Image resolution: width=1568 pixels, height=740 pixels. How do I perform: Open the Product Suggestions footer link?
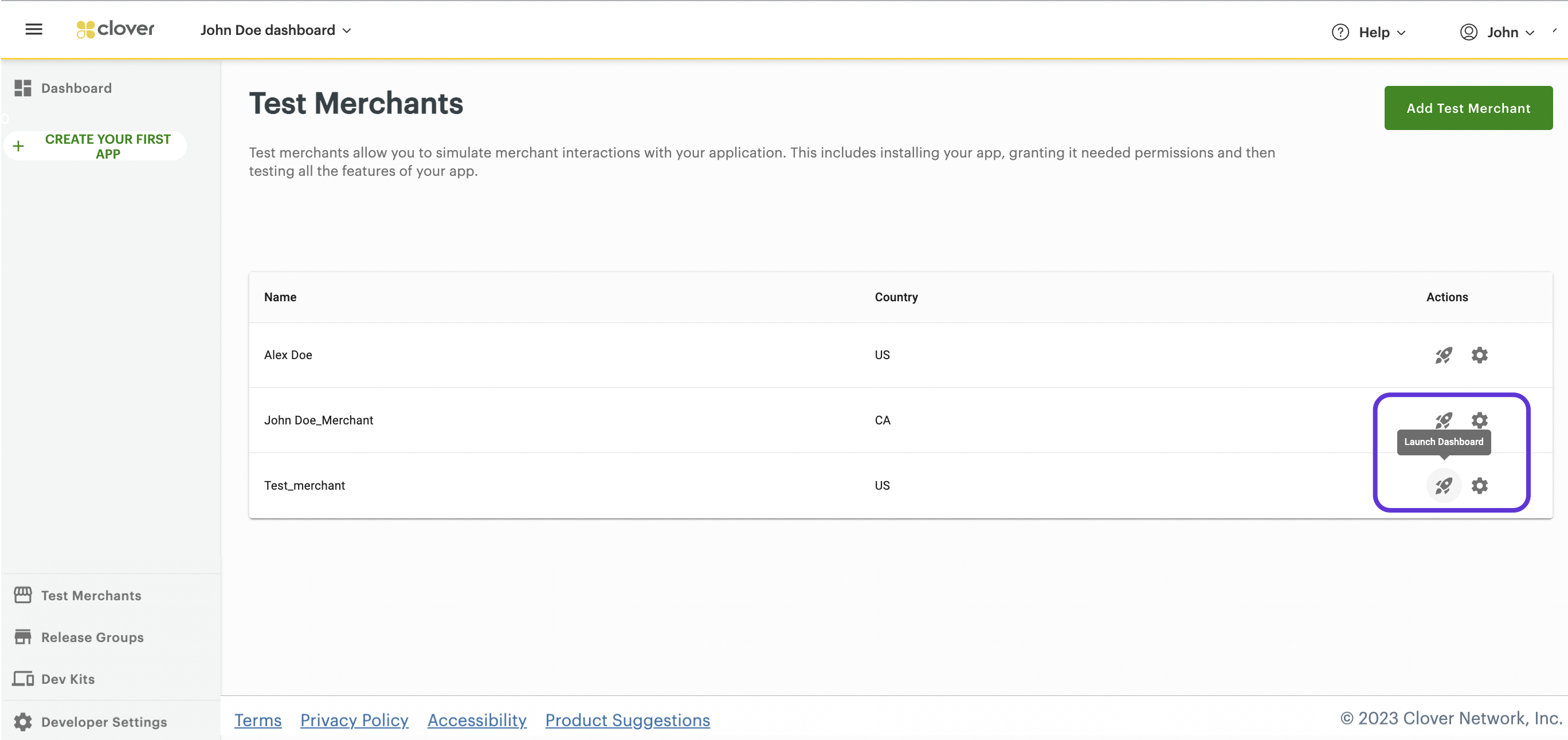click(627, 720)
